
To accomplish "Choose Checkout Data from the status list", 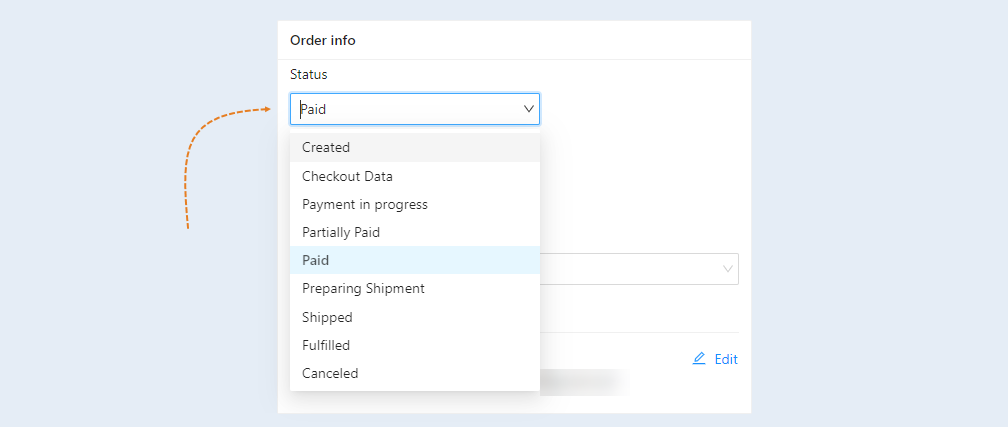I will point(415,176).
